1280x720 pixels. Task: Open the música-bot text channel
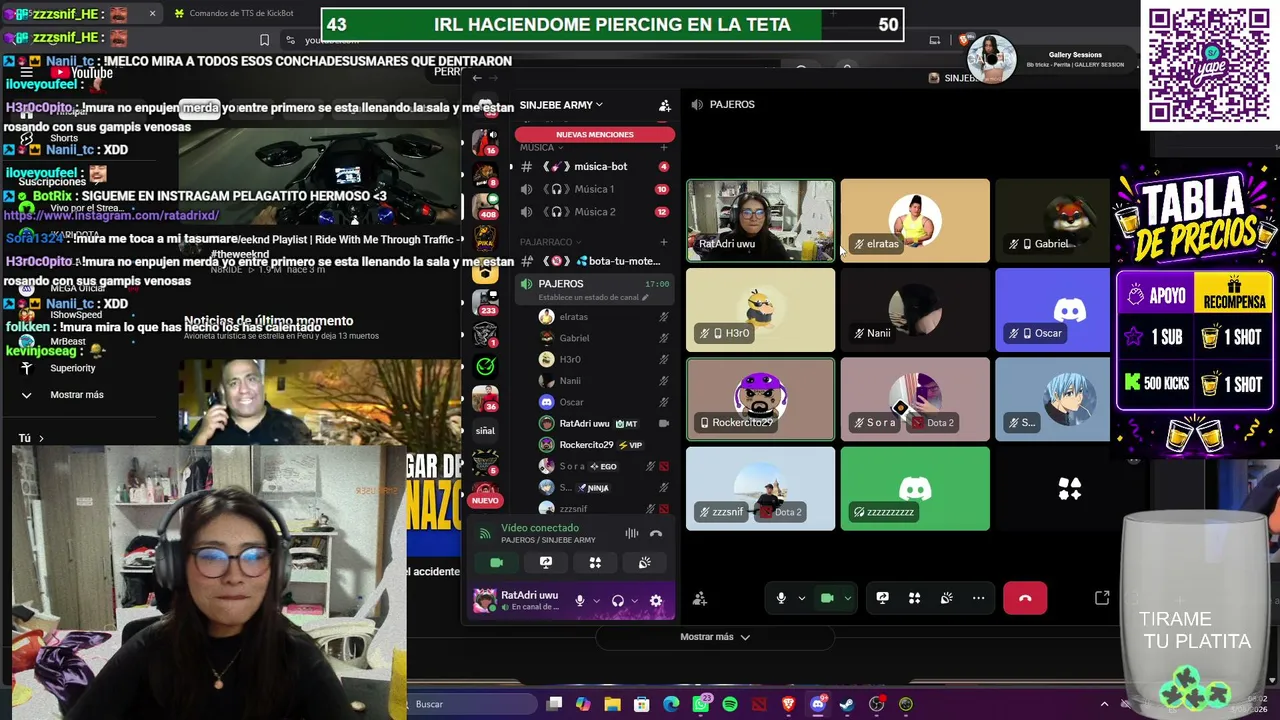point(594,166)
